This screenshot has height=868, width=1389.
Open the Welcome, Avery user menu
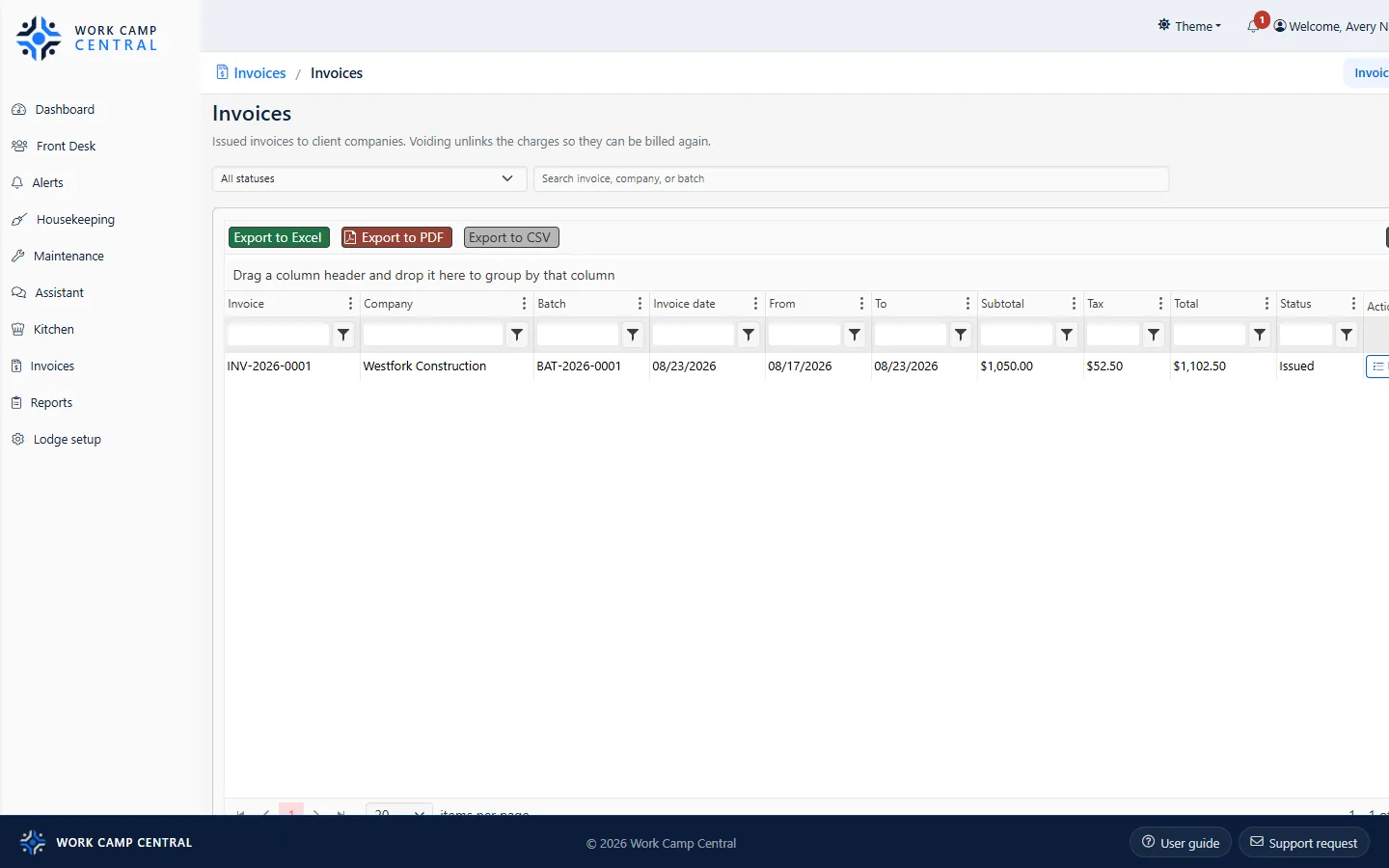point(1331,26)
